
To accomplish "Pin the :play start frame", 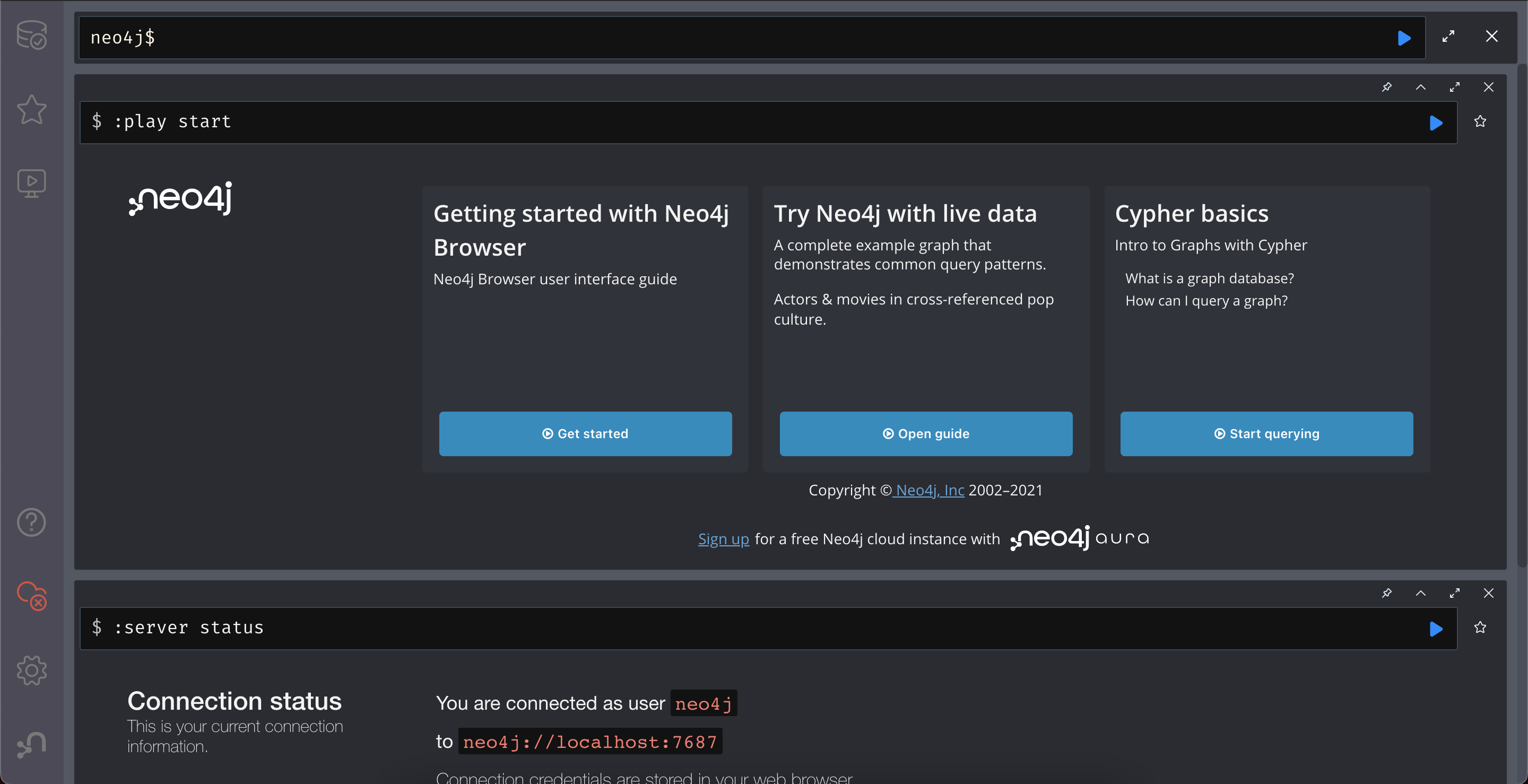I will click(1386, 87).
